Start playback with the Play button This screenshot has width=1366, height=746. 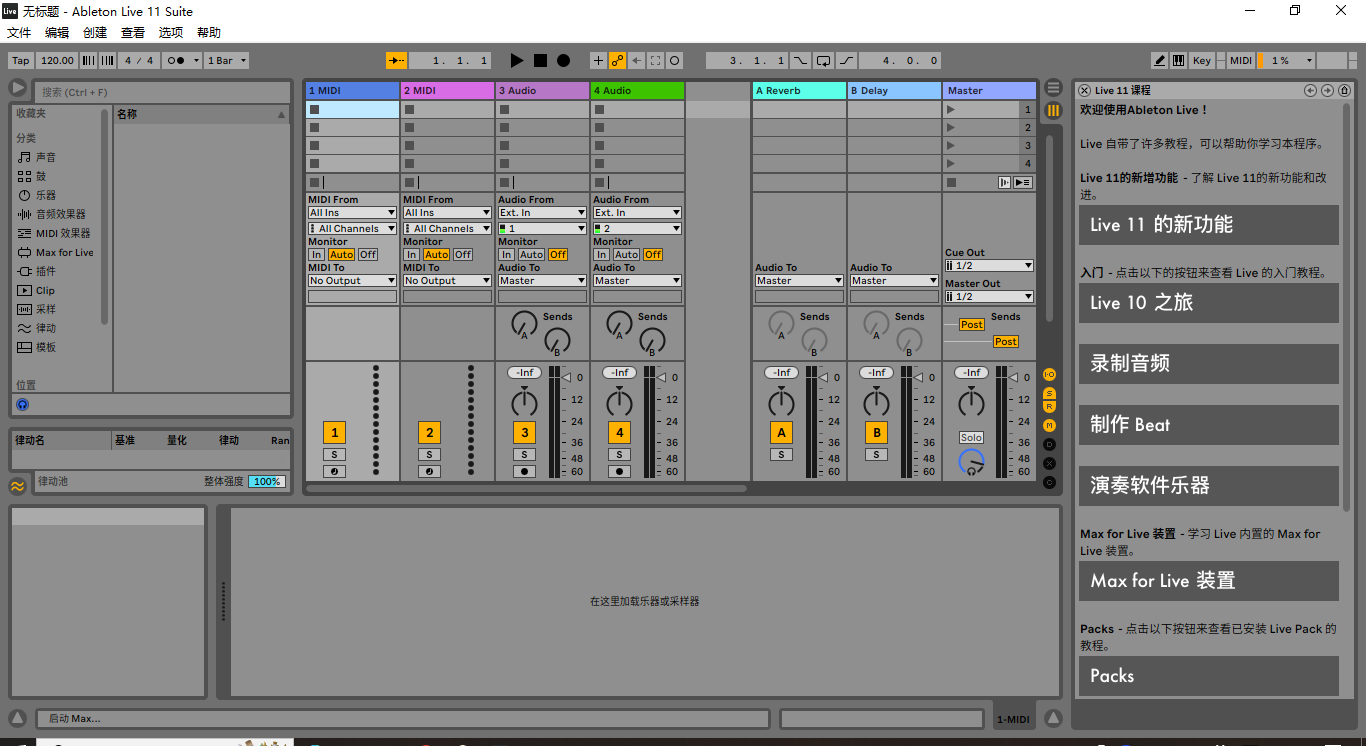(x=517, y=61)
